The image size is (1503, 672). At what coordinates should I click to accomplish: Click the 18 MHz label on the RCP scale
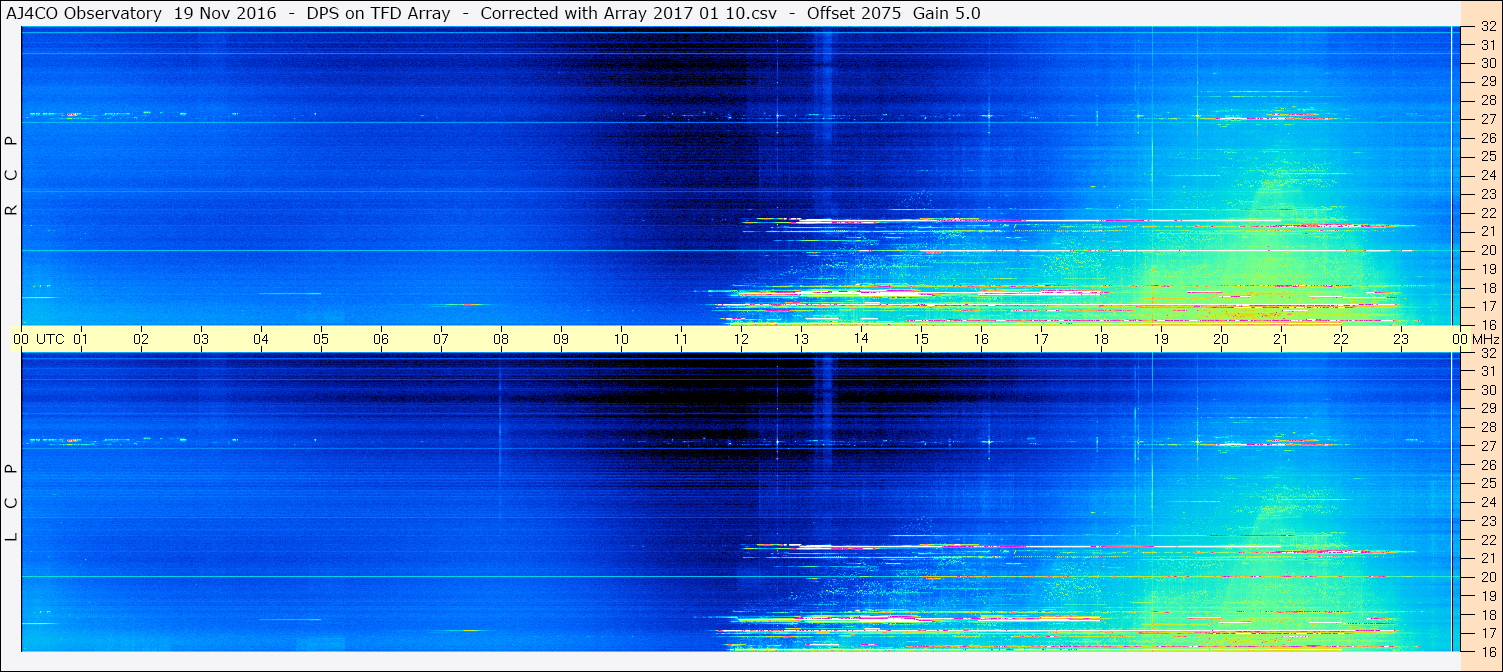(1488, 287)
